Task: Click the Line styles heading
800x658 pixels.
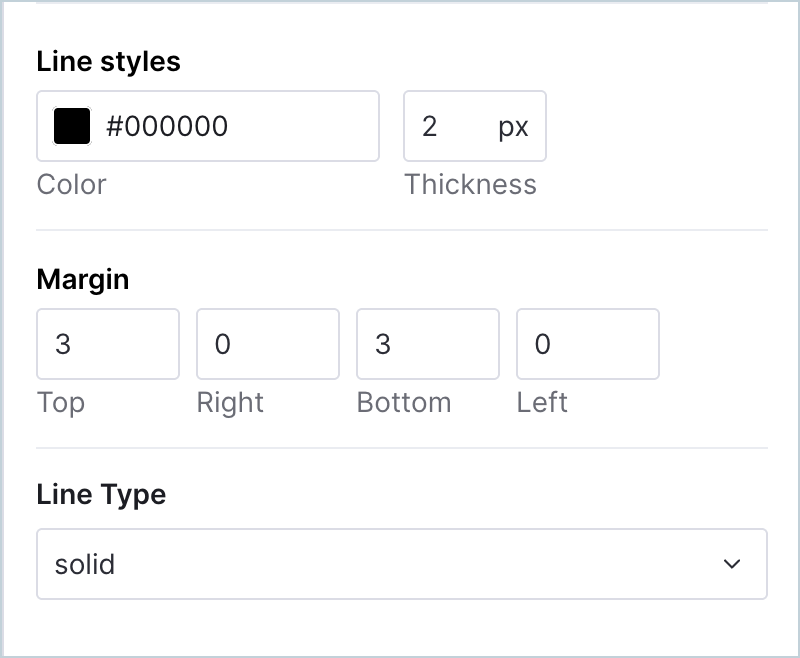Action: coord(108,62)
